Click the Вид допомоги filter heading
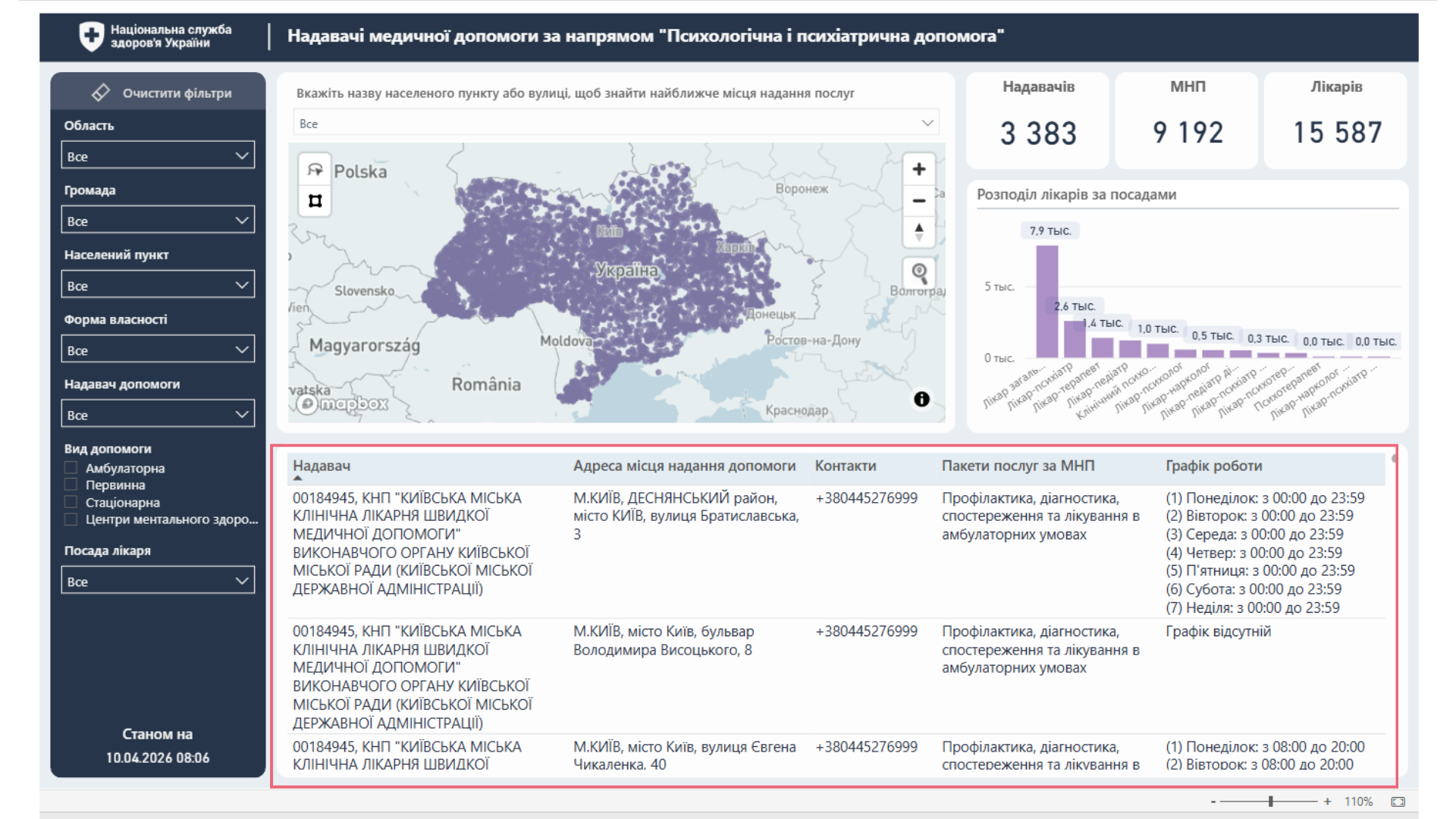Screen dimensions: 1456x819 [x=108, y=449]
